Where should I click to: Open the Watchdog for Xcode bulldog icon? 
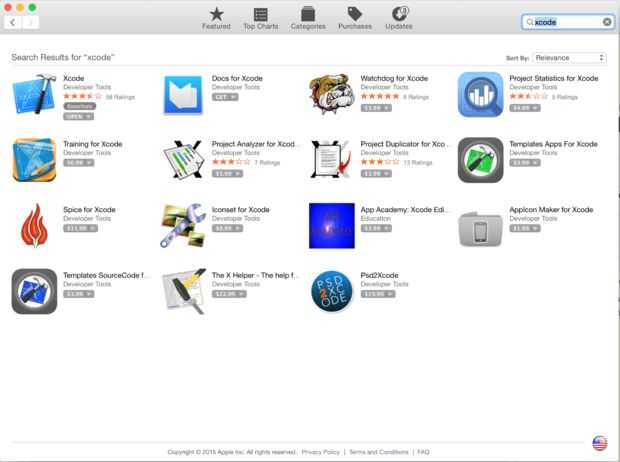[x=331, y=94]
